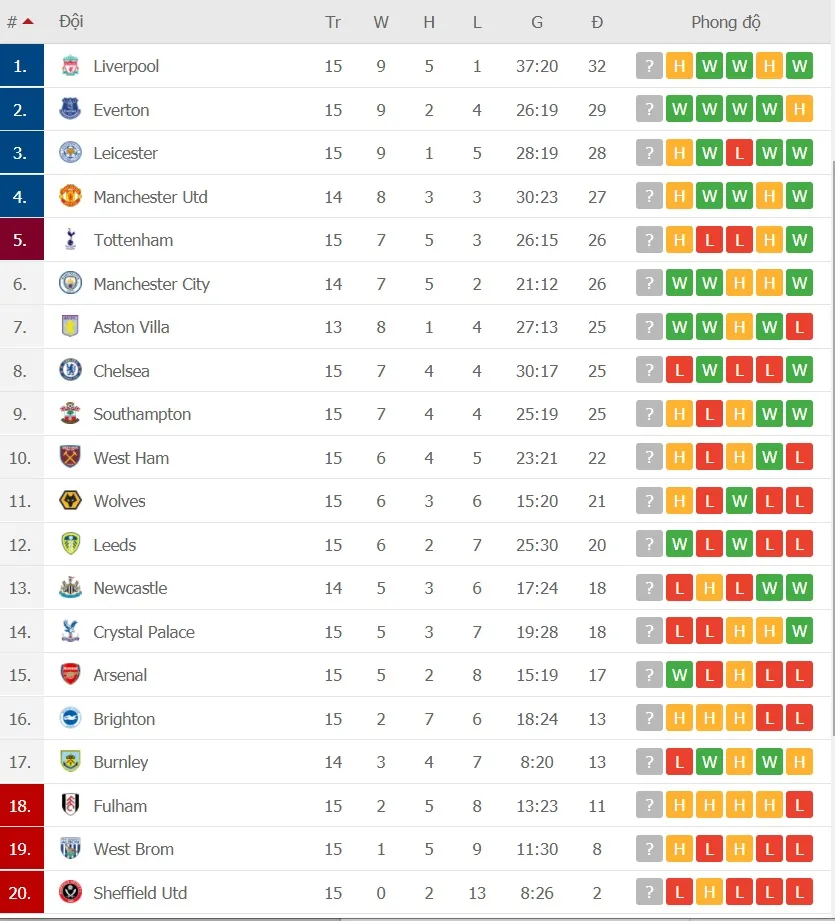The width and height of the screenshot is (835, 921).
Task: Sort the table by the Đ points column
Action: coord(597,21)
